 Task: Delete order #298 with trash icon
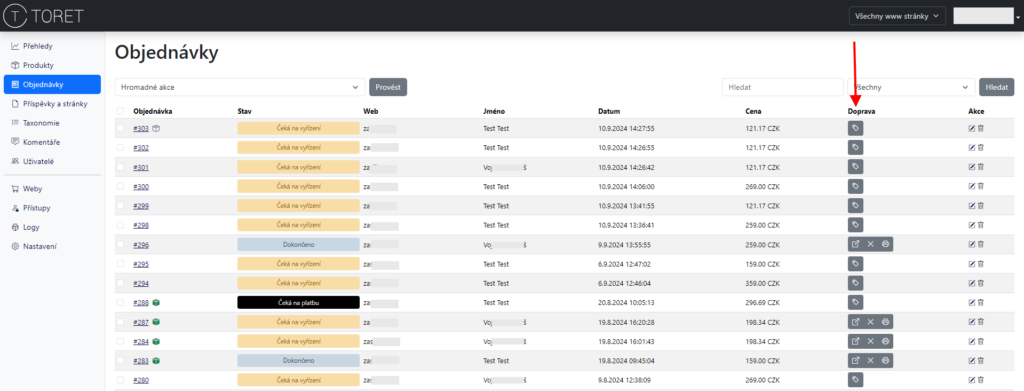click(981, 225)
